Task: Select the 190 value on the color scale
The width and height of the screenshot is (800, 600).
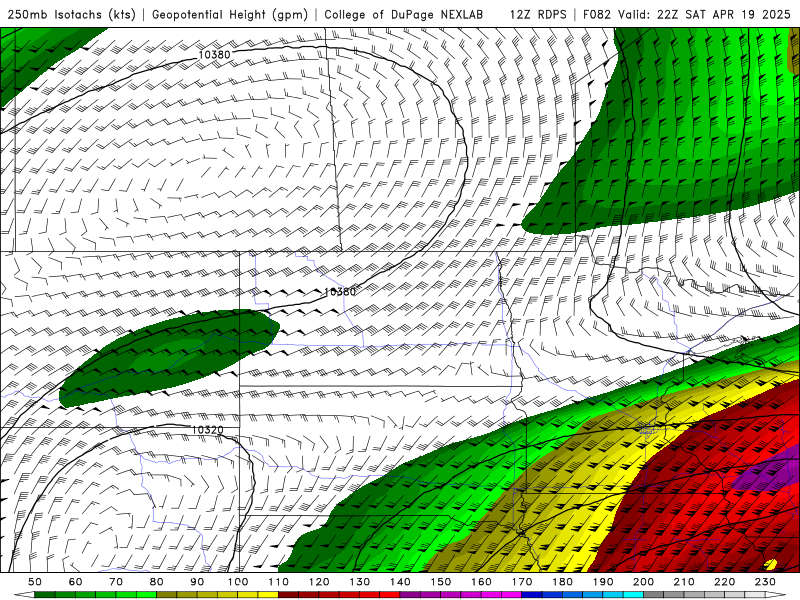Action: point(603,582)
